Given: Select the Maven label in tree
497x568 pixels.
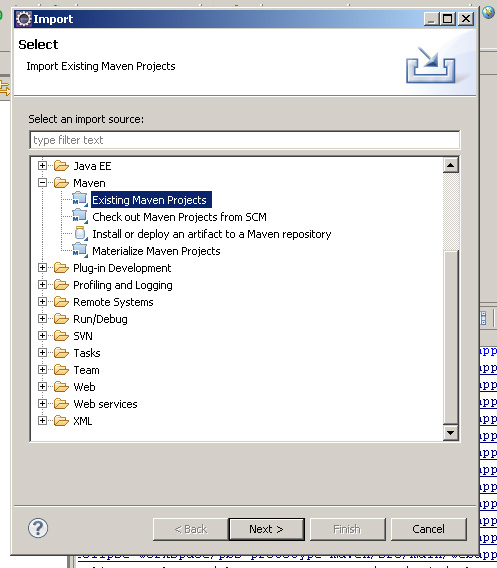Looking at the screenshot, I should 89,183.
